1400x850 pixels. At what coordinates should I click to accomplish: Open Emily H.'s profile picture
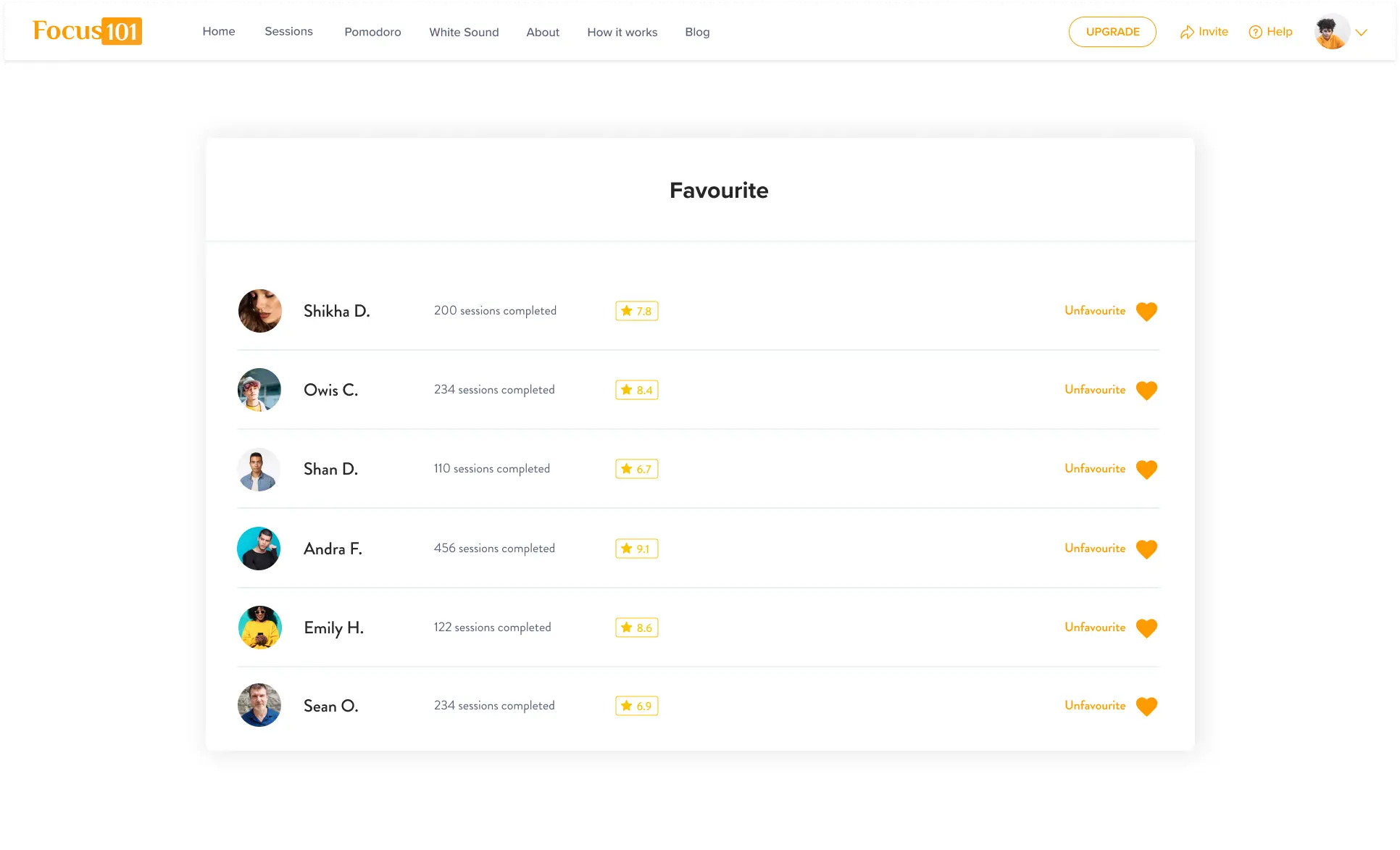click(x=259, y=628)
